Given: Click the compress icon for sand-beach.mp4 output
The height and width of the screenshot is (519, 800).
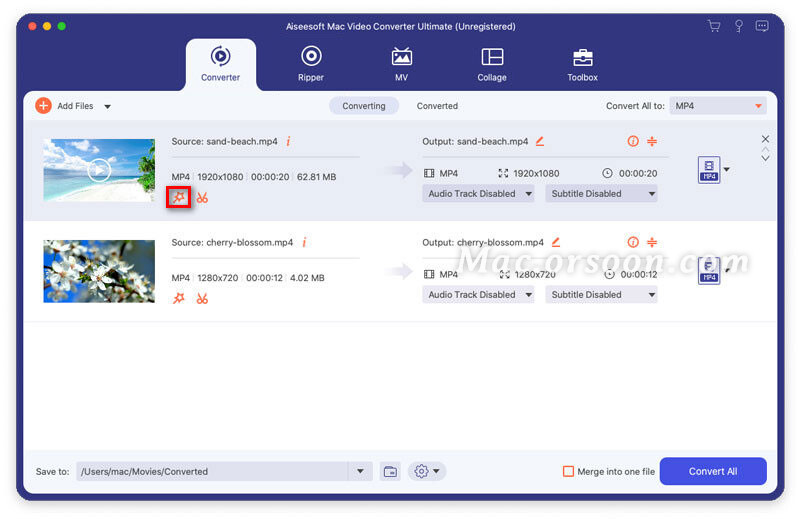Looking at the screenshot, I should [x=652, y=141].
